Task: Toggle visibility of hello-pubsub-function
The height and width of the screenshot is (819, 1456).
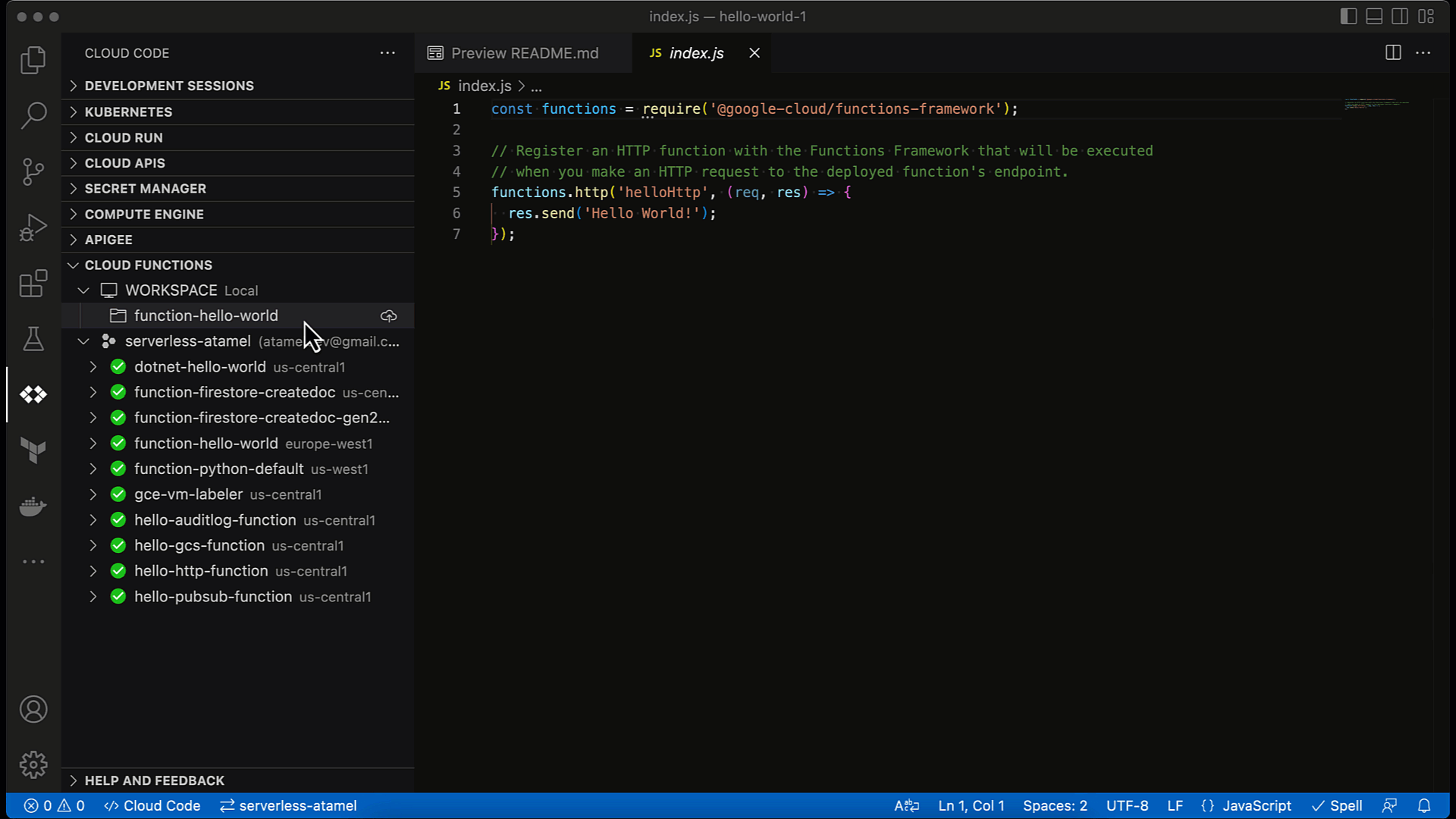Action: pyautogui.click(x=92, y=597)
